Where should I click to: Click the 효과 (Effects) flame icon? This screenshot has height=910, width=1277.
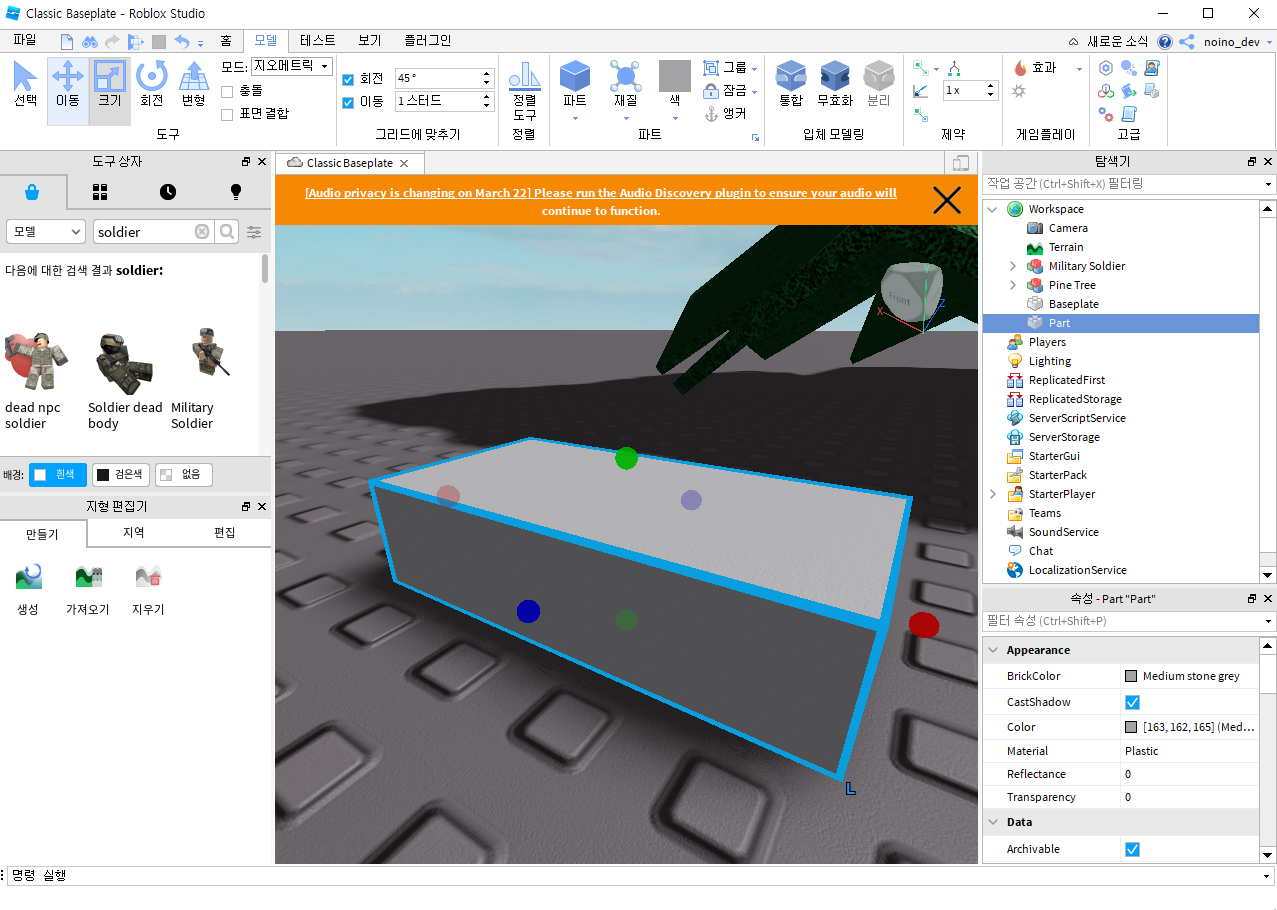(1021, 68)
